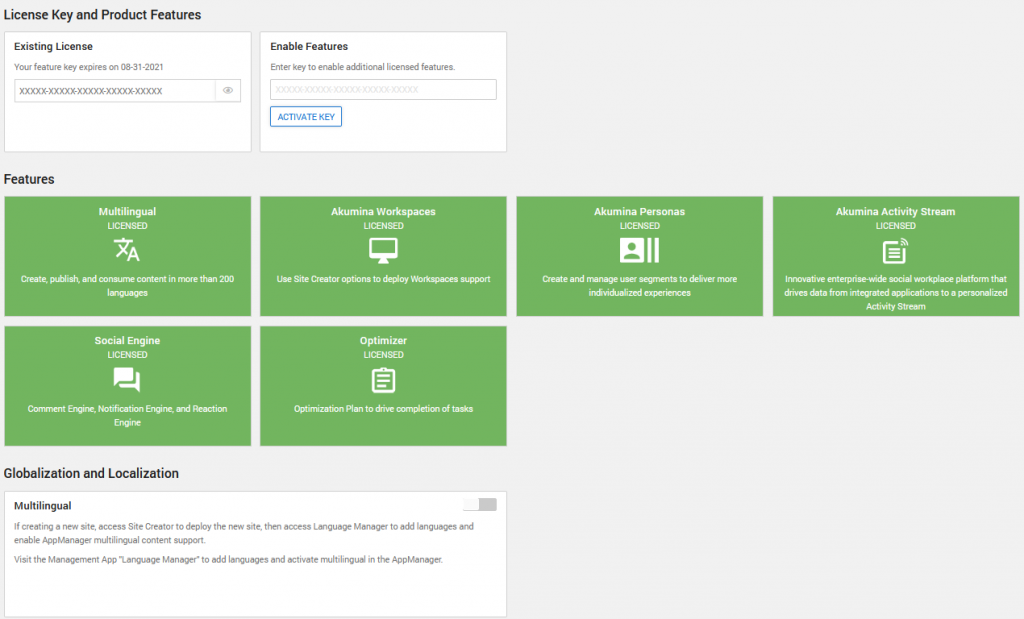Image resolution: width=1024 pixels, height=619 pixels.
Task: Click the Activity Stream feed icon
Action: 895,250
